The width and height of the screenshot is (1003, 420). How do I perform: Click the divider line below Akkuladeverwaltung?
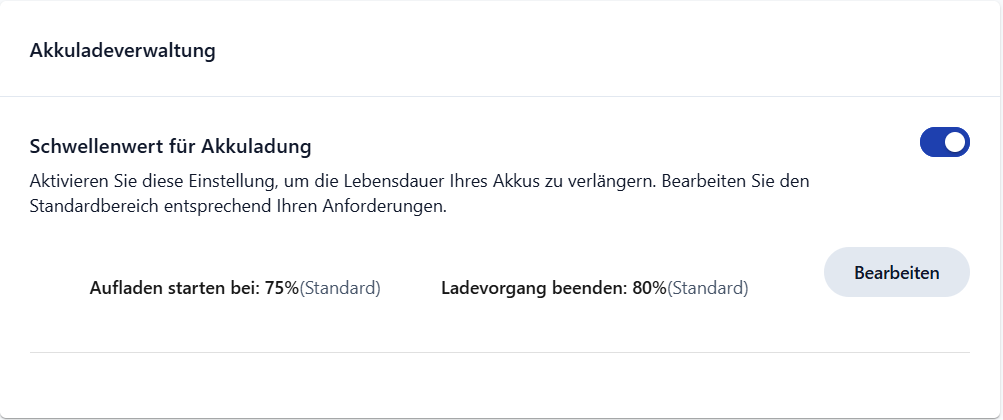(x=500, y=97)
